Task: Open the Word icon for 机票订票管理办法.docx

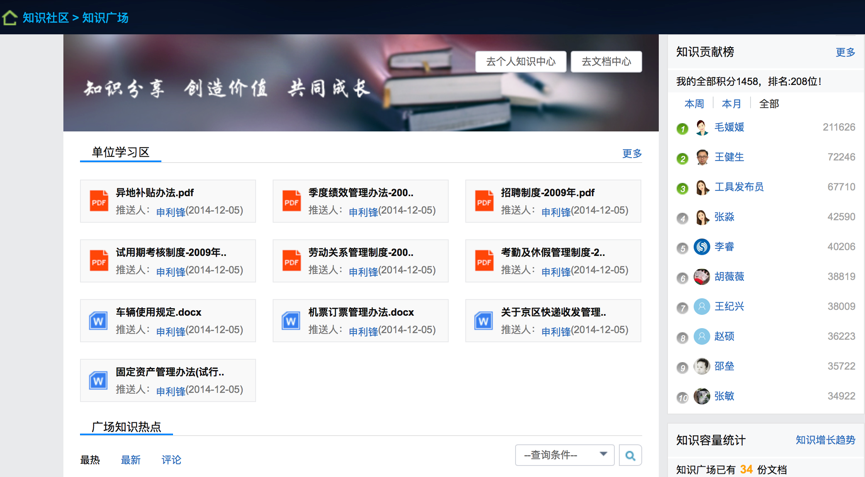Action: tap(291, 321)
